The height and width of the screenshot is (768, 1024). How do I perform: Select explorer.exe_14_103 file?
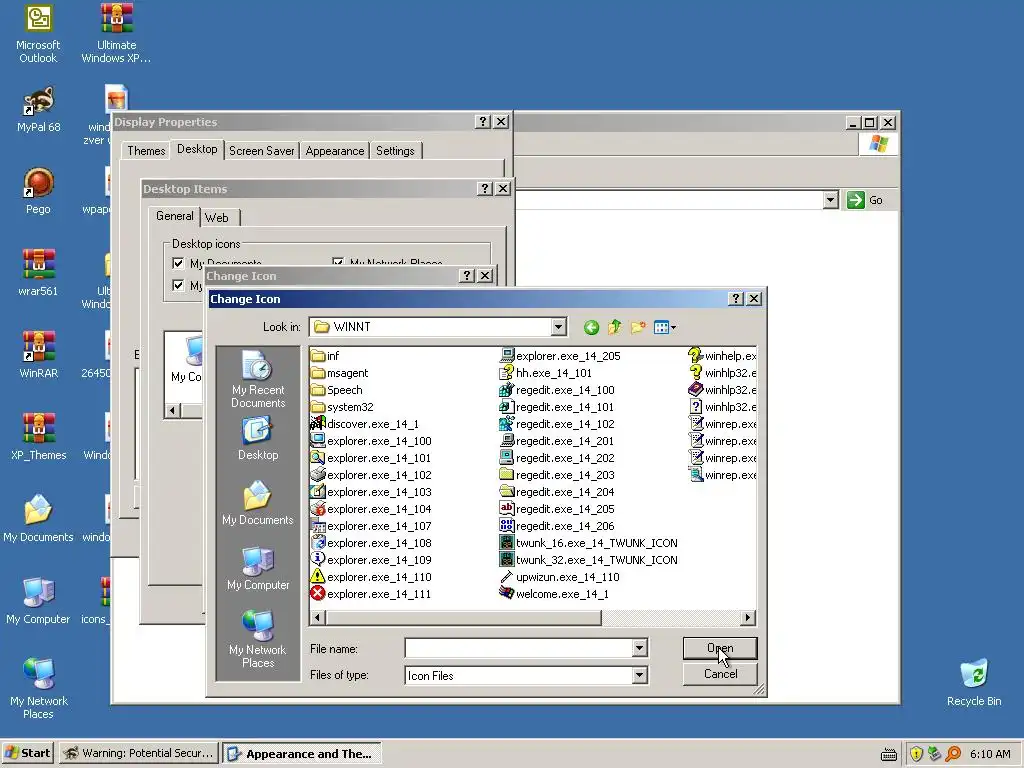371,492
